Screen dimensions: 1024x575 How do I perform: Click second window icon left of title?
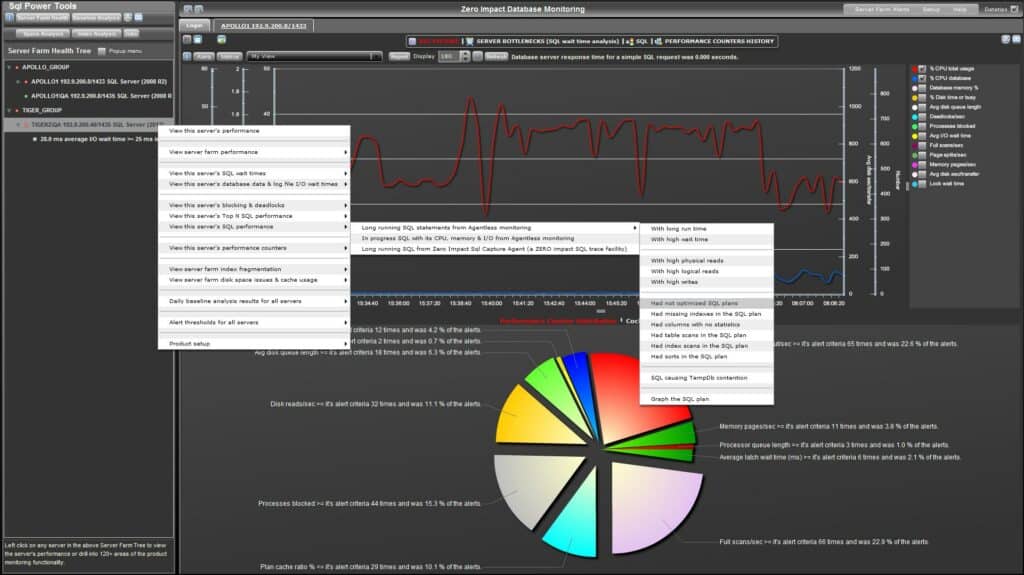(199, 9)
